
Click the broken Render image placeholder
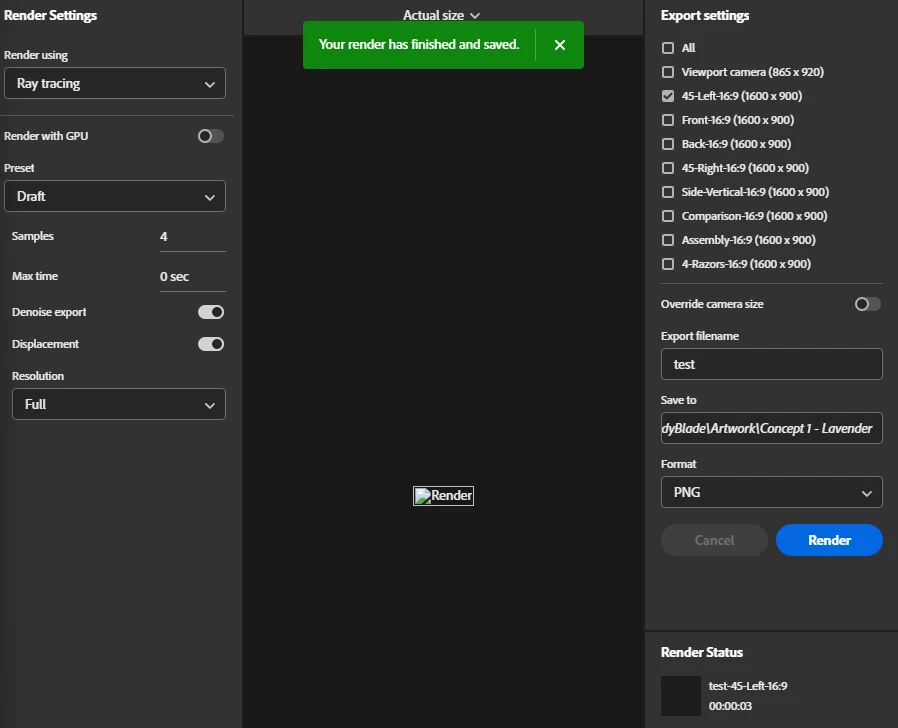tap(443, 496)
